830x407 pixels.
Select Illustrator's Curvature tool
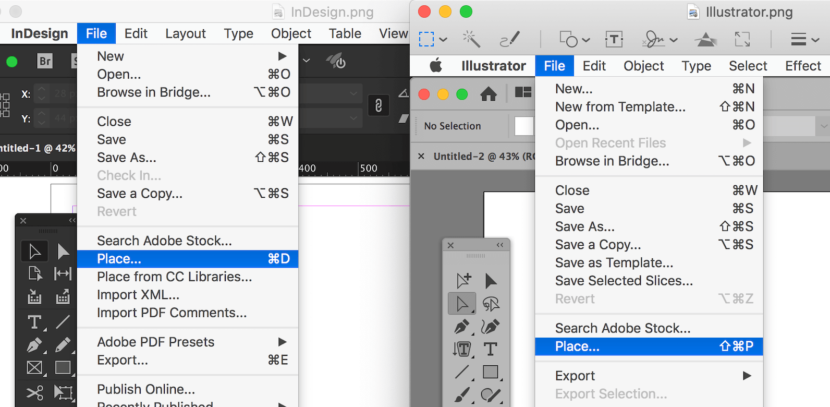pos(490,327)
